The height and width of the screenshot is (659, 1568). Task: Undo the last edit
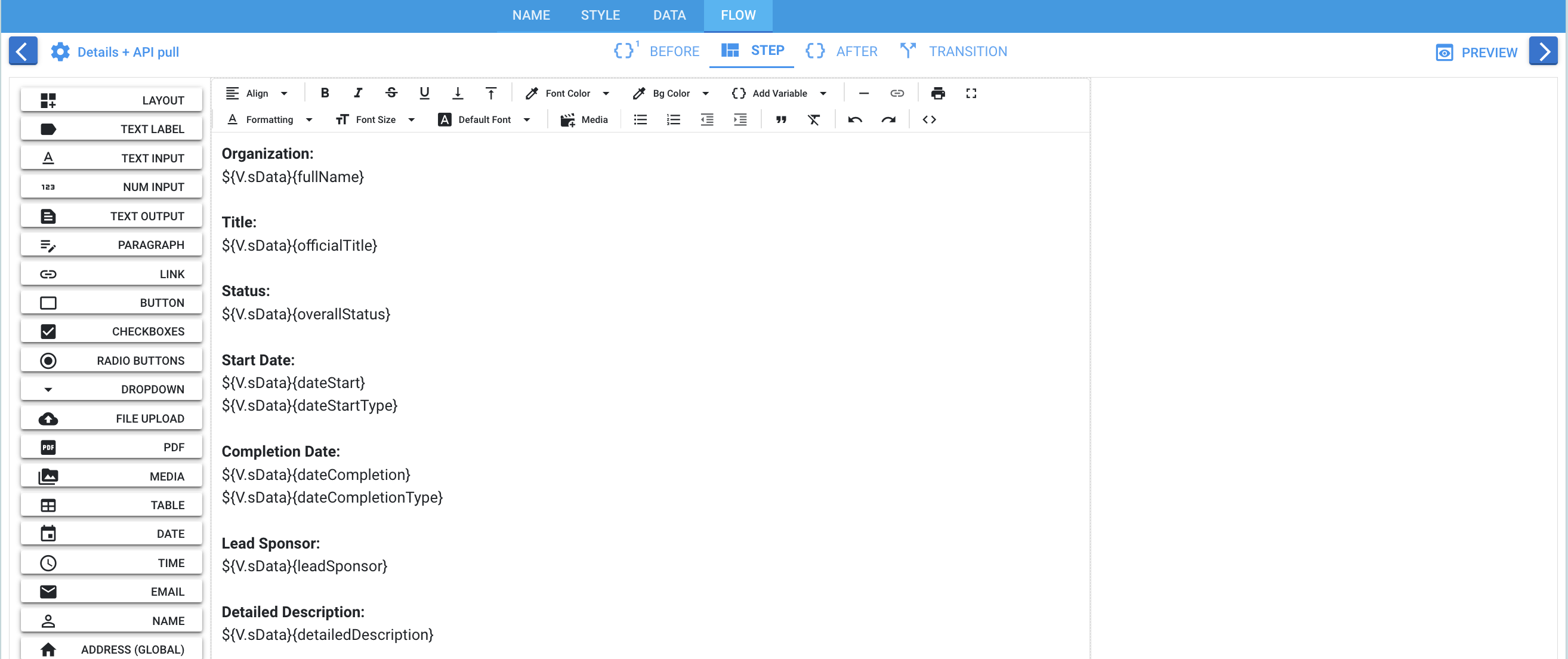tap(854, 119)
